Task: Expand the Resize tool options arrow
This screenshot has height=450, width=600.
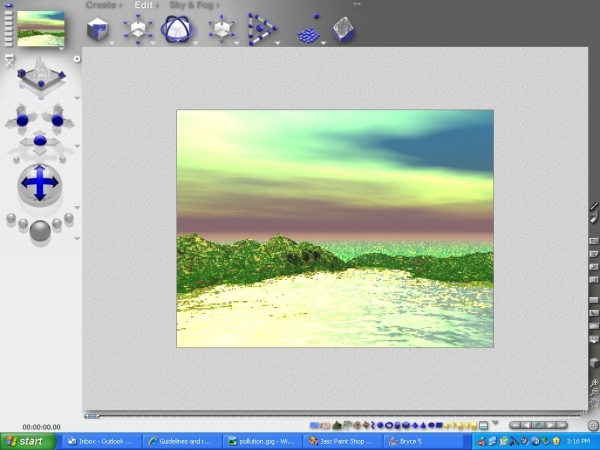Action: (153, 43)
